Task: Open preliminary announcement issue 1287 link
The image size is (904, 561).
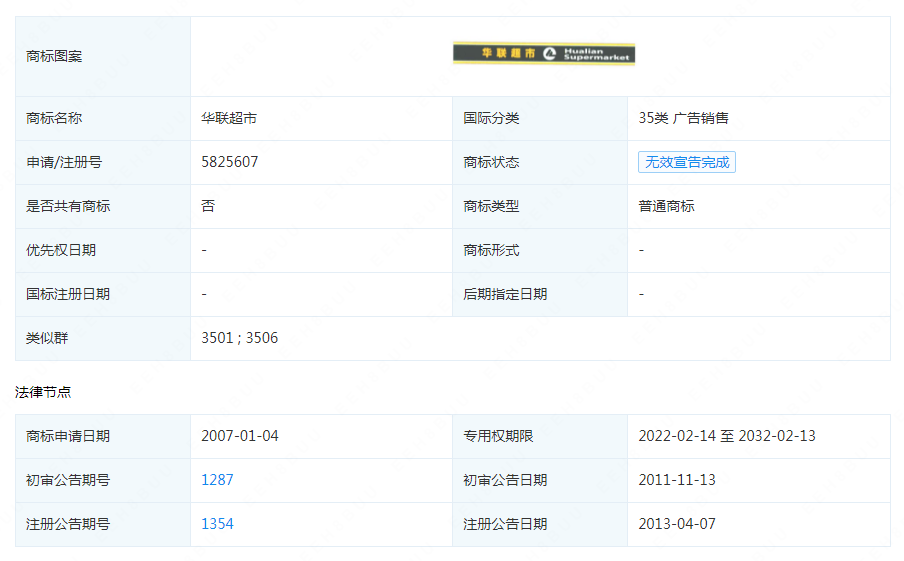Action: [217, 480]
